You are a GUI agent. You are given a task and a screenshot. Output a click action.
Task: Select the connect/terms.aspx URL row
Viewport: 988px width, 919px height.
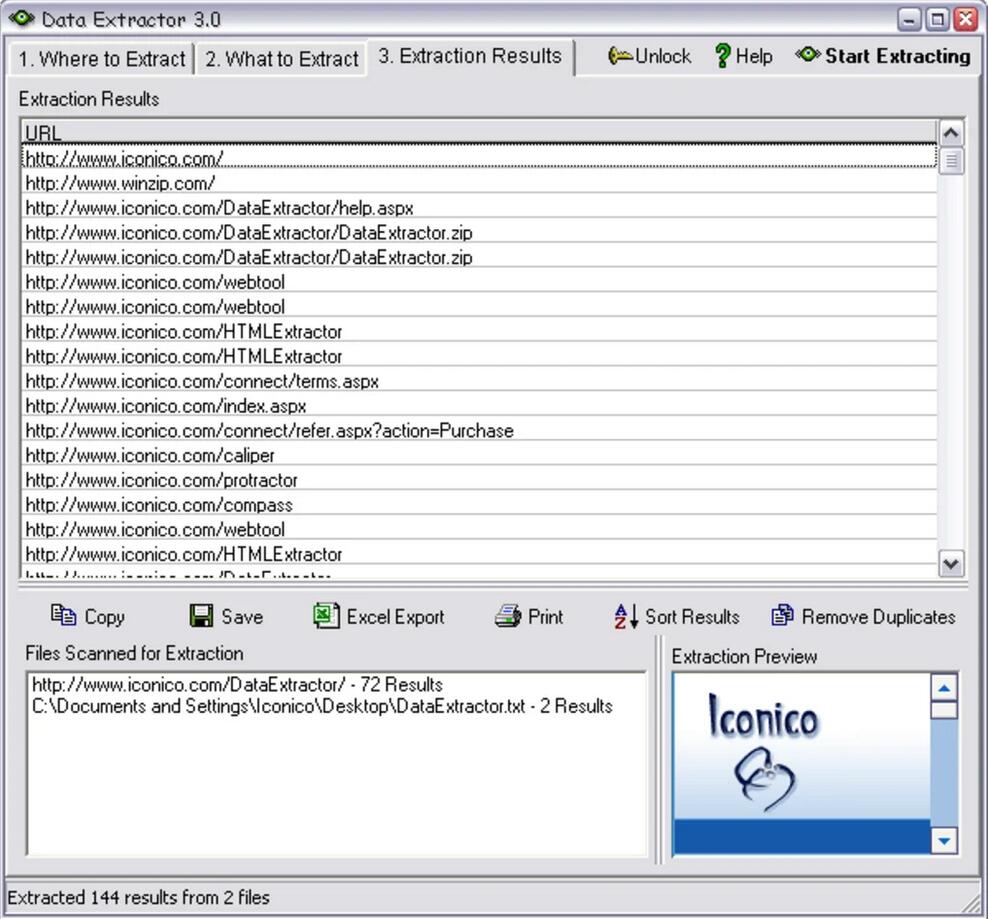click(479, 381)
